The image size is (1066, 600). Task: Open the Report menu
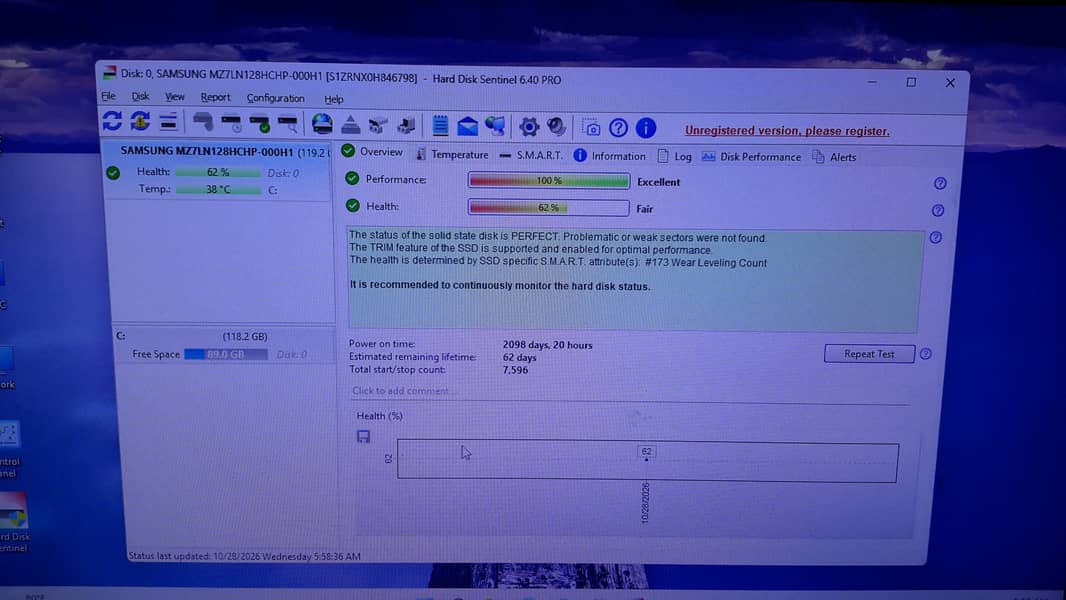[x=216, y=98]
